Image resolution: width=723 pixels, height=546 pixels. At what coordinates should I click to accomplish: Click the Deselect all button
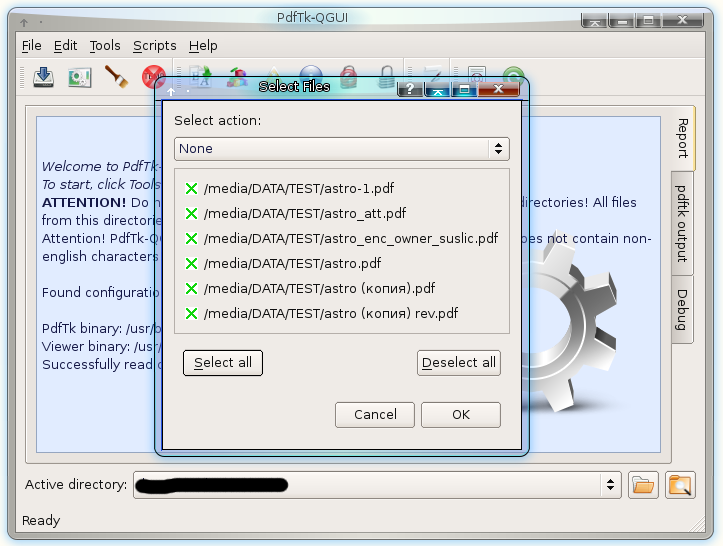[x=459, y=363]
